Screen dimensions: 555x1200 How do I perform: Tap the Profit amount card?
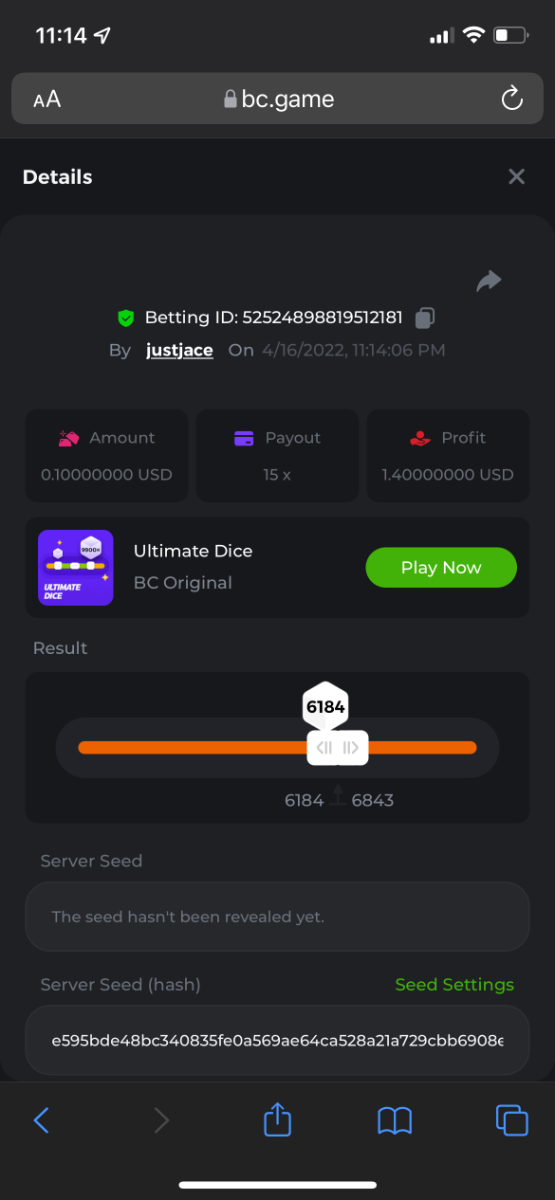click(448, 455)
